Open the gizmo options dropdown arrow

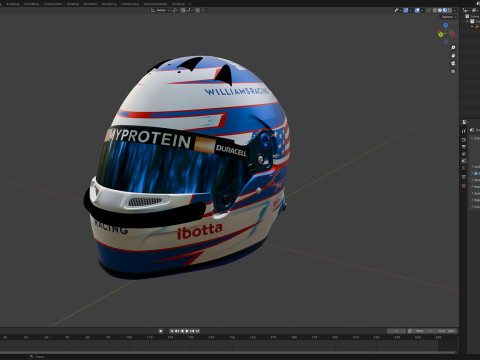(x=411, y=10)
